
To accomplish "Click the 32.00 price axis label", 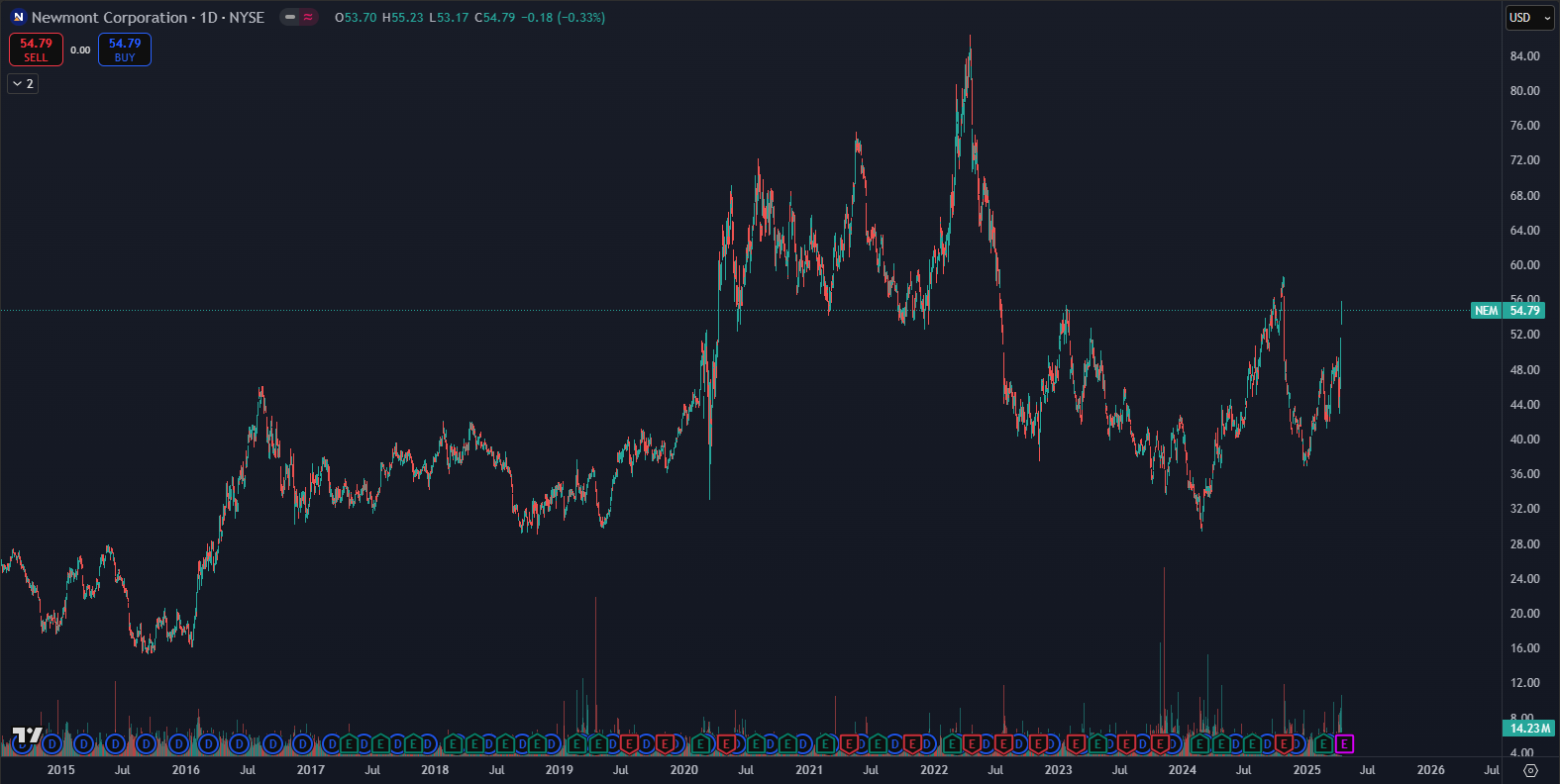I will point(1524,509).
